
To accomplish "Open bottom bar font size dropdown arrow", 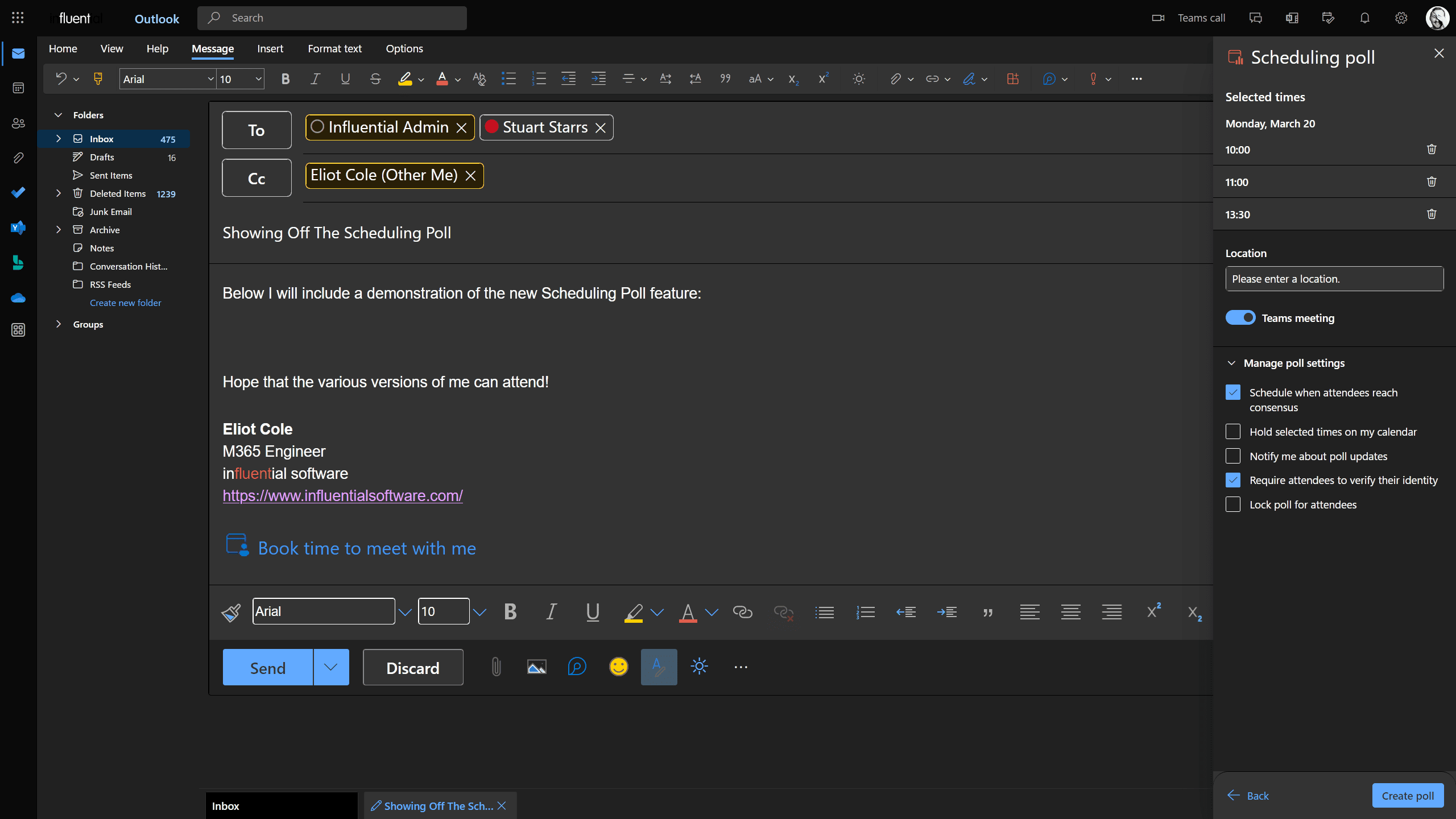I will click(x=479, y=612).
